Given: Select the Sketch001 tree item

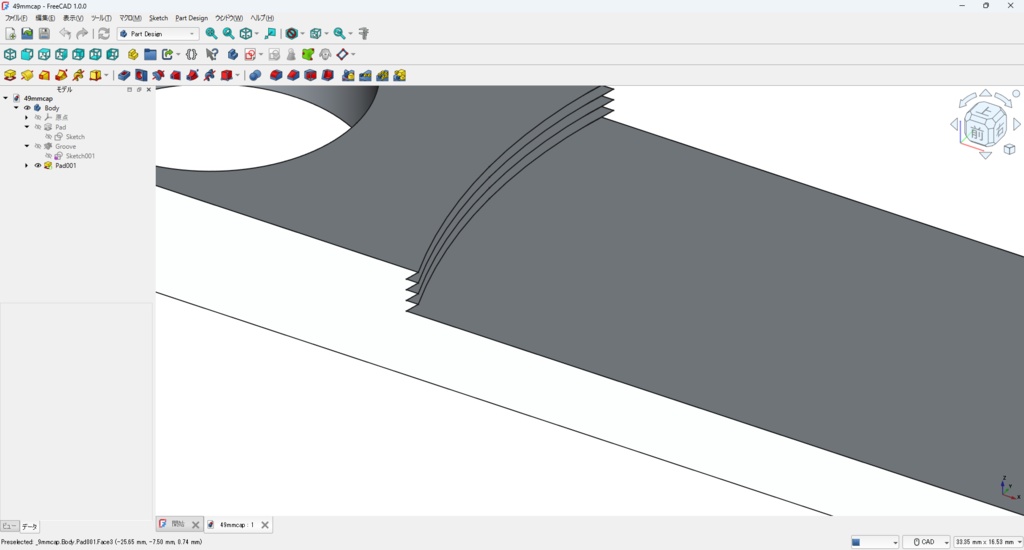Looking at the screenshot, I should [x=80, y=156].
